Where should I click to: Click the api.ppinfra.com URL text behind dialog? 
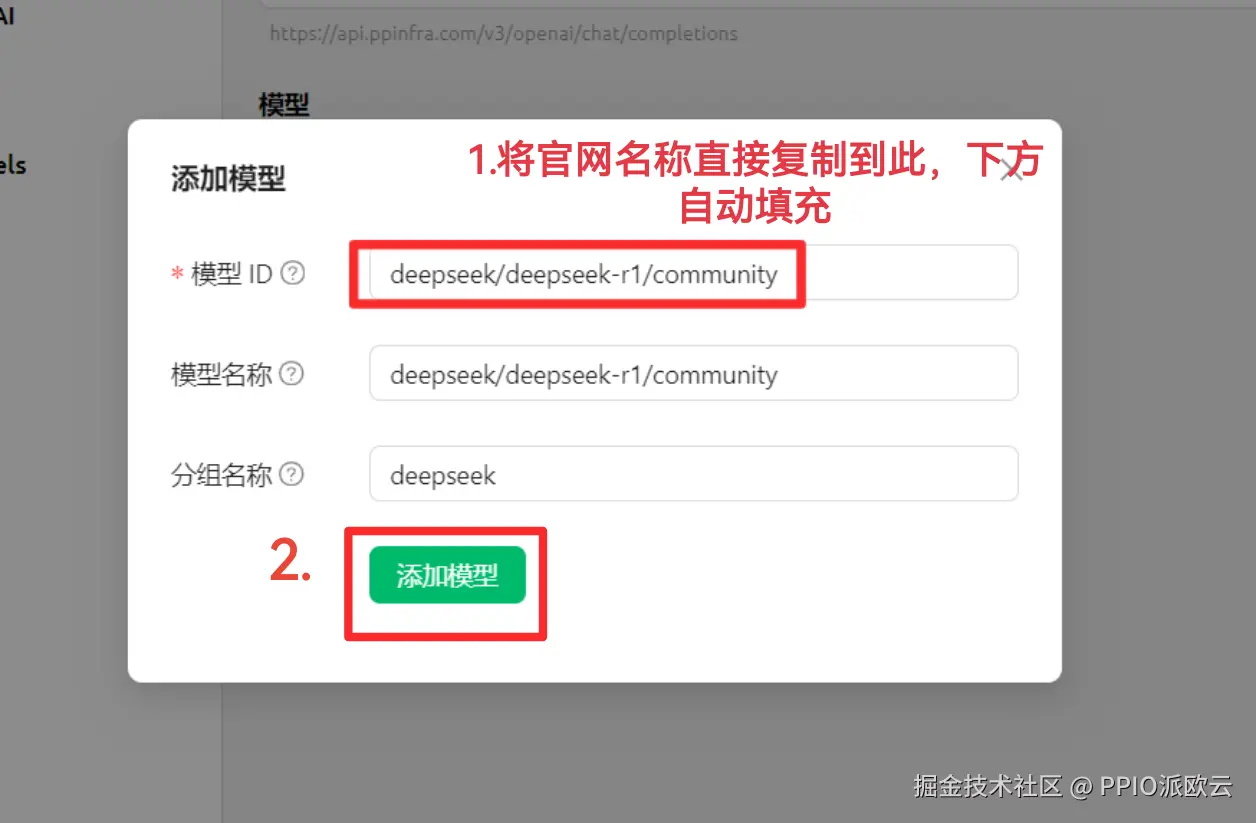tap(503, 33)
